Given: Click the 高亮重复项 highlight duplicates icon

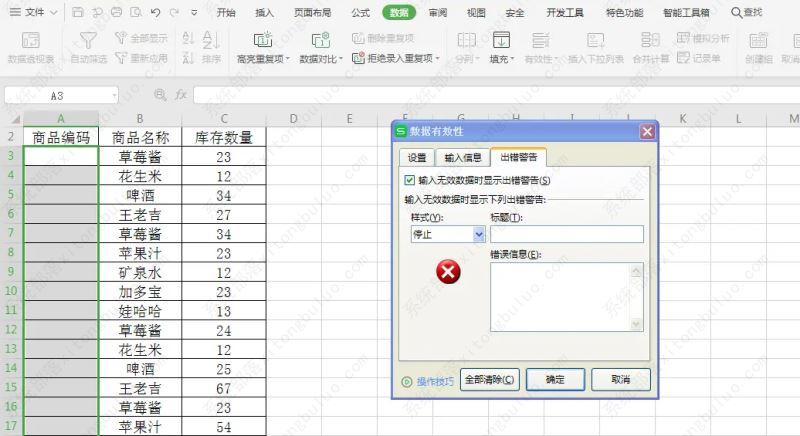Looking at the screenshot, I should pyautogui.click(x=264, y=40).
